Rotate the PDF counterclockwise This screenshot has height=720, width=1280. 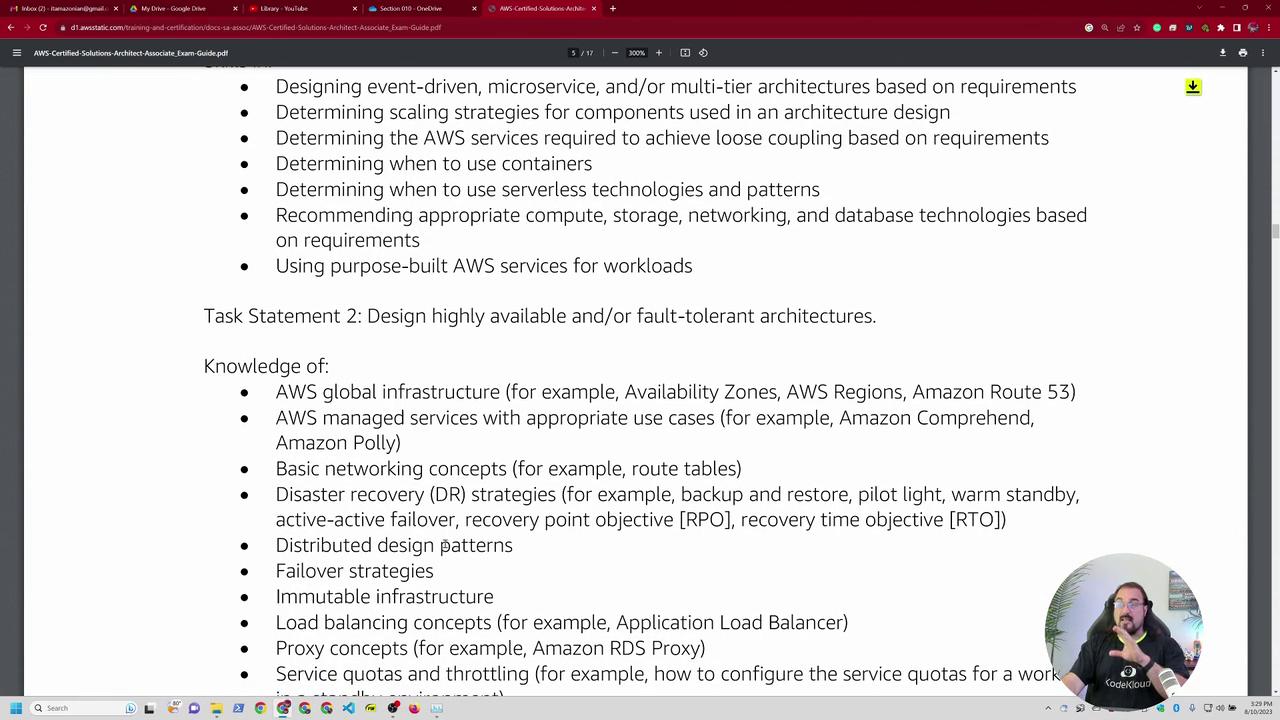(703, 53)
